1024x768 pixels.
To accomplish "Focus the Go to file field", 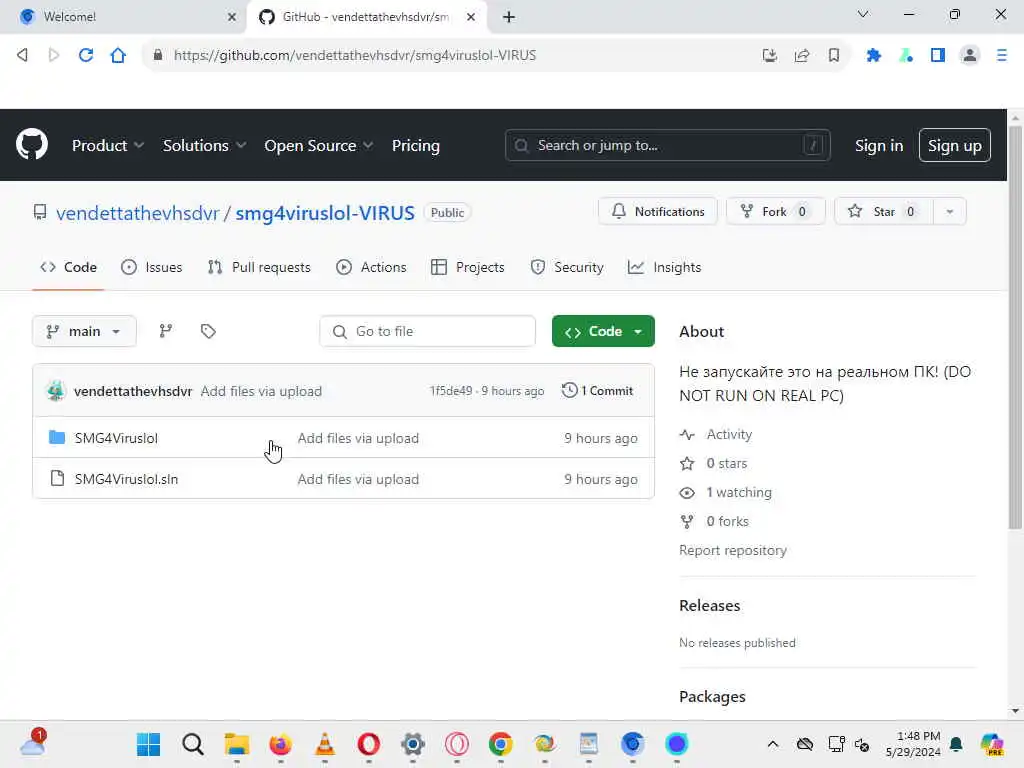I will coord(427,331).
